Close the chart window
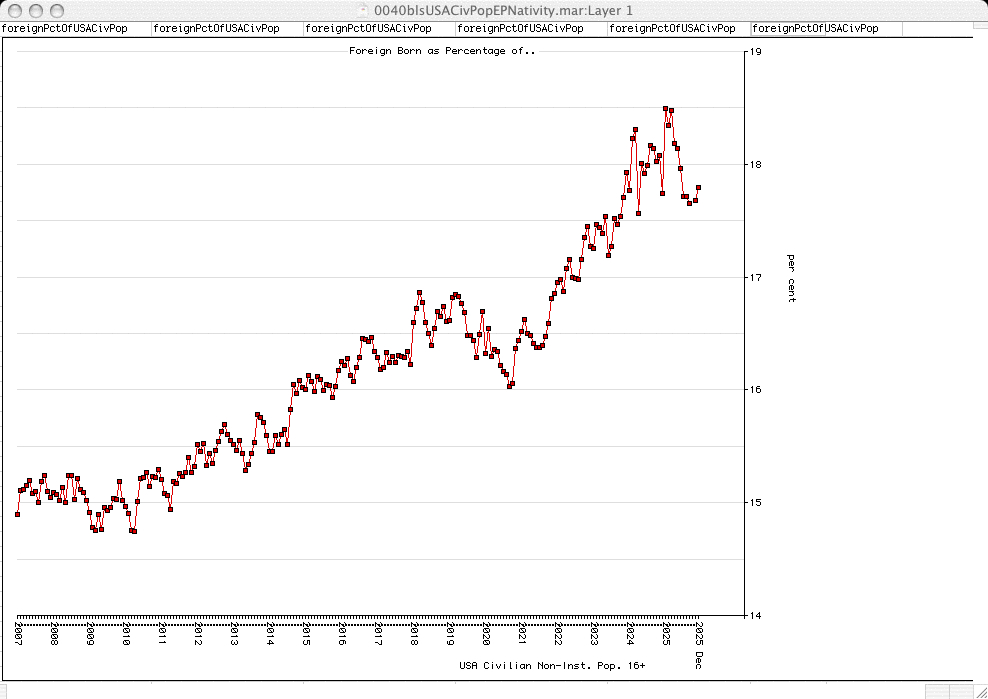 14,9
